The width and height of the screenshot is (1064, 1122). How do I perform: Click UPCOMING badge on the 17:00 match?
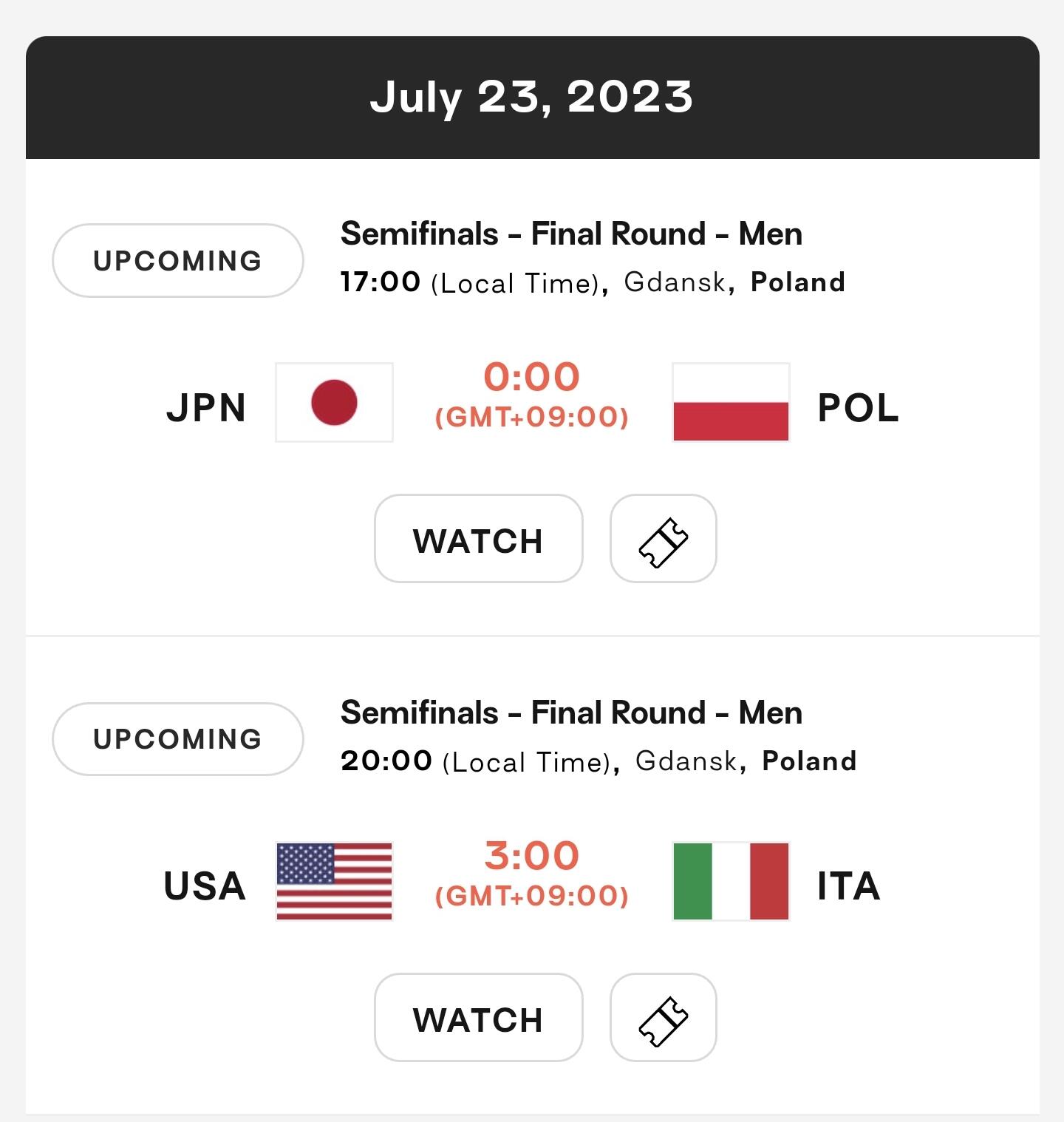point(177,261)
